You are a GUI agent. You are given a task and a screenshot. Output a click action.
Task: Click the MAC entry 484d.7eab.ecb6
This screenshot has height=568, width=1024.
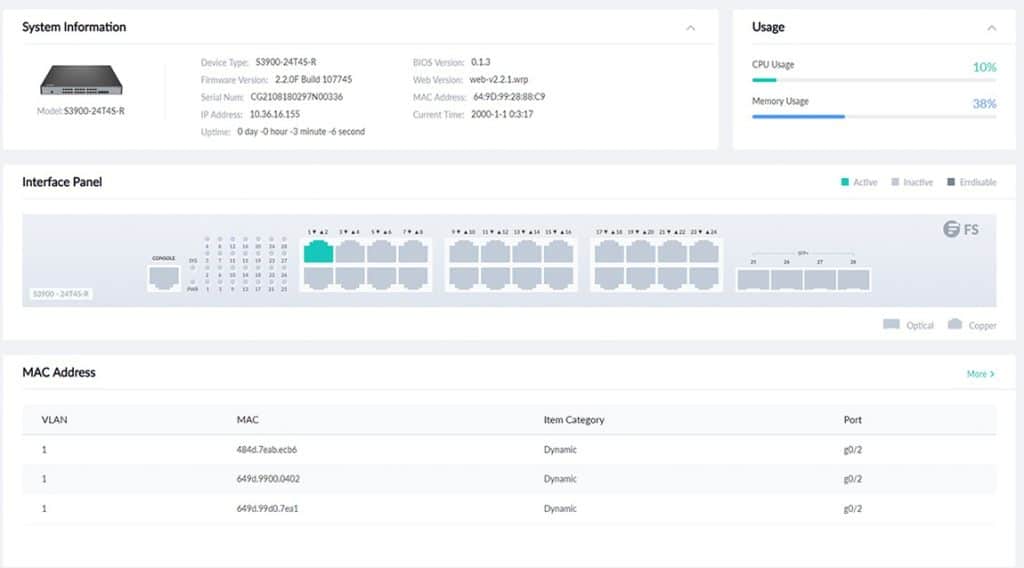266,450
